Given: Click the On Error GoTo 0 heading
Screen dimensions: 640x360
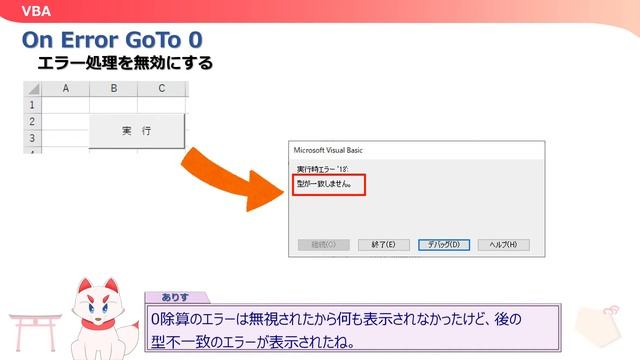Looking at the screenshot, I should pos(112,40).
